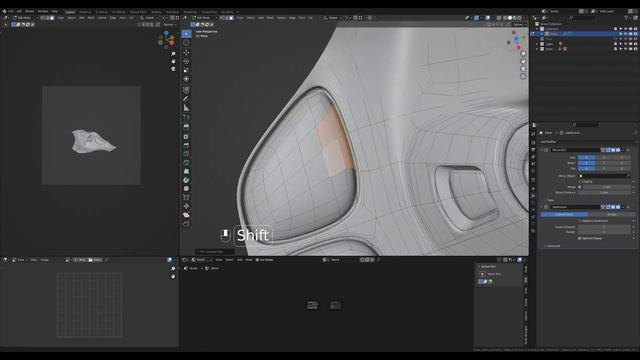
Task: Open Material properties tab icon
Action: (533, 231)
